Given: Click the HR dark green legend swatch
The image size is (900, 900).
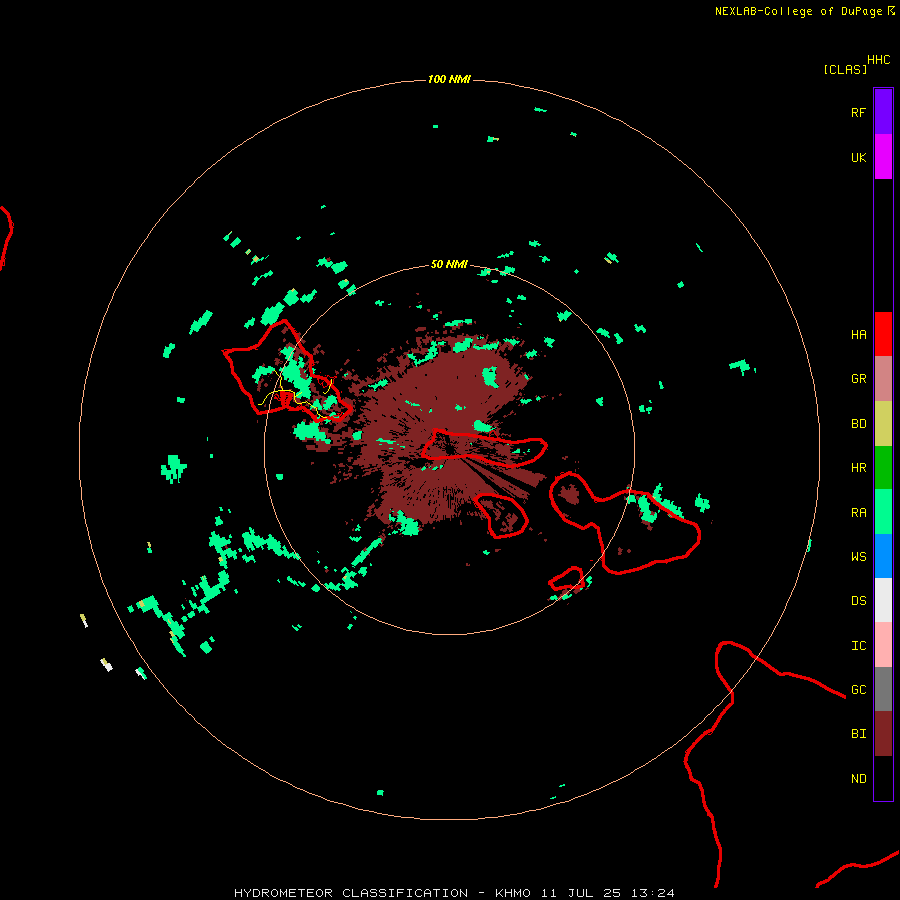Looking at the screenshot, I should tap(883, 468).
